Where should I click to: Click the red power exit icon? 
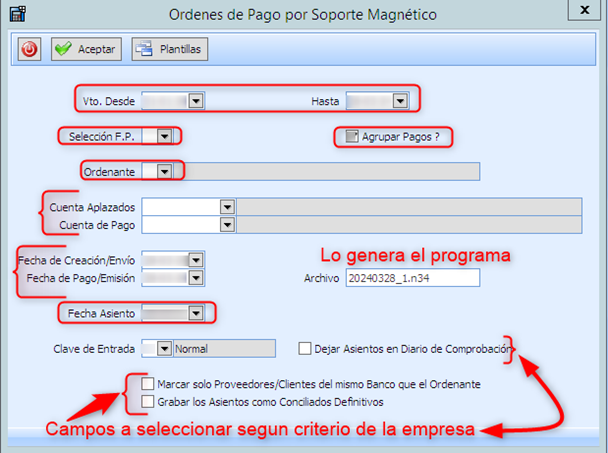27,49
